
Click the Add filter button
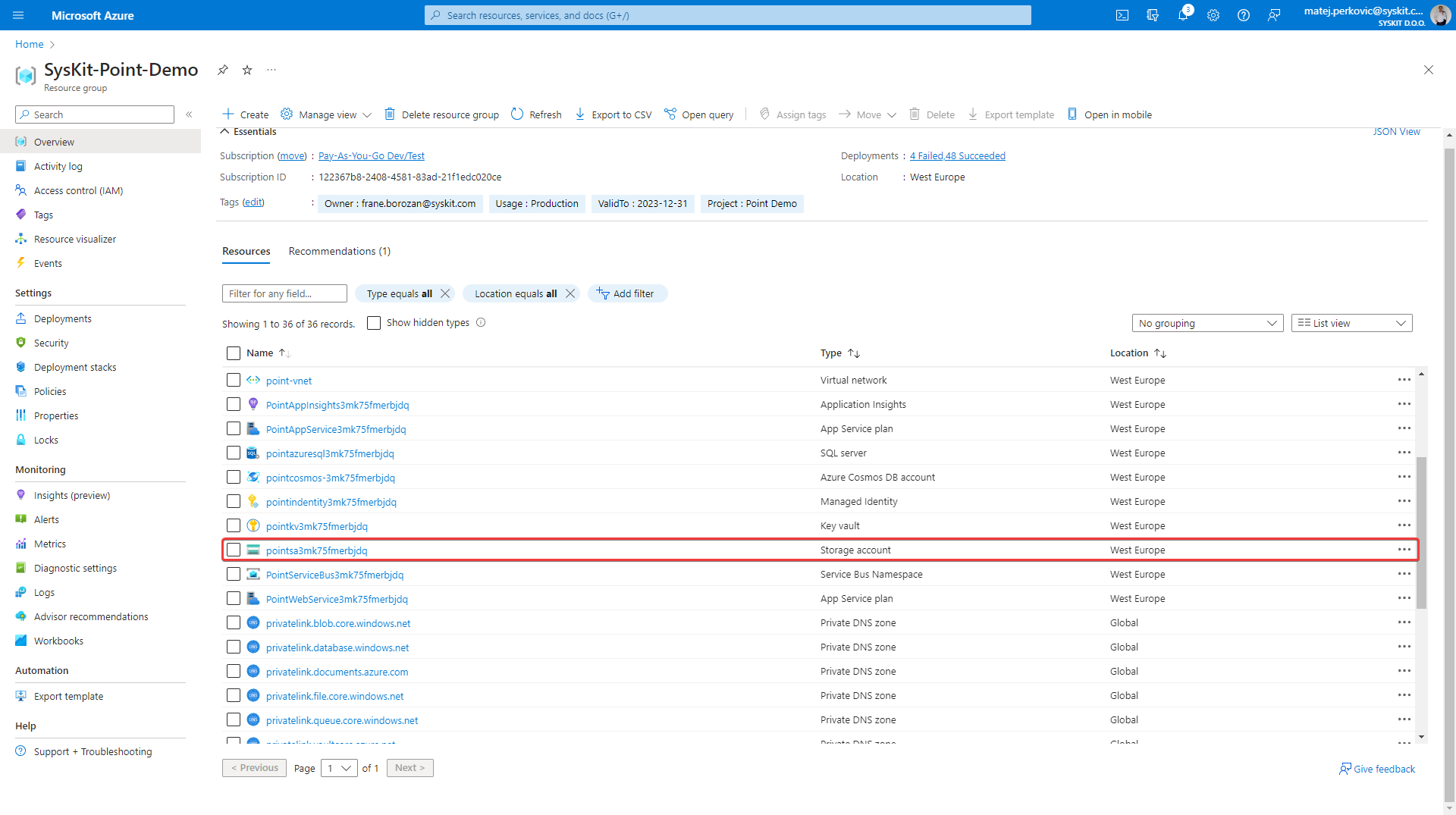[x=626, y=293]
